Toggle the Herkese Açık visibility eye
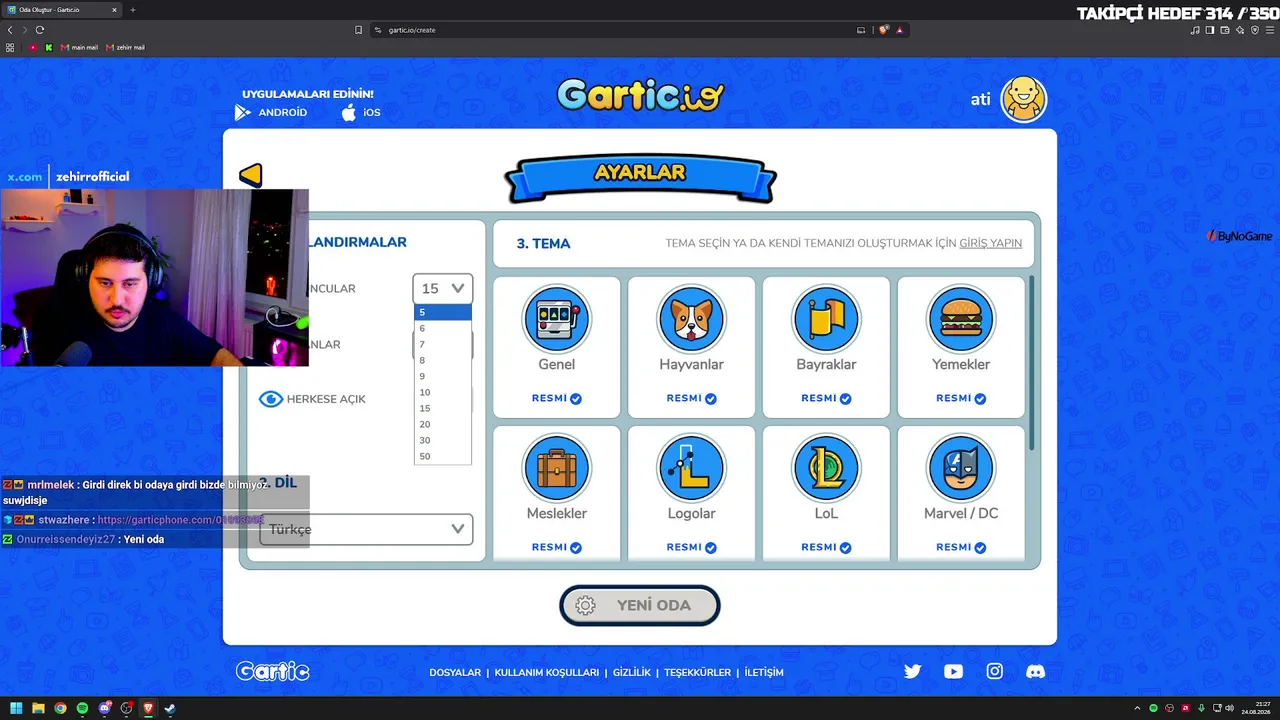The width and height of the screenshot is (1280, 720). coord(271,399)
